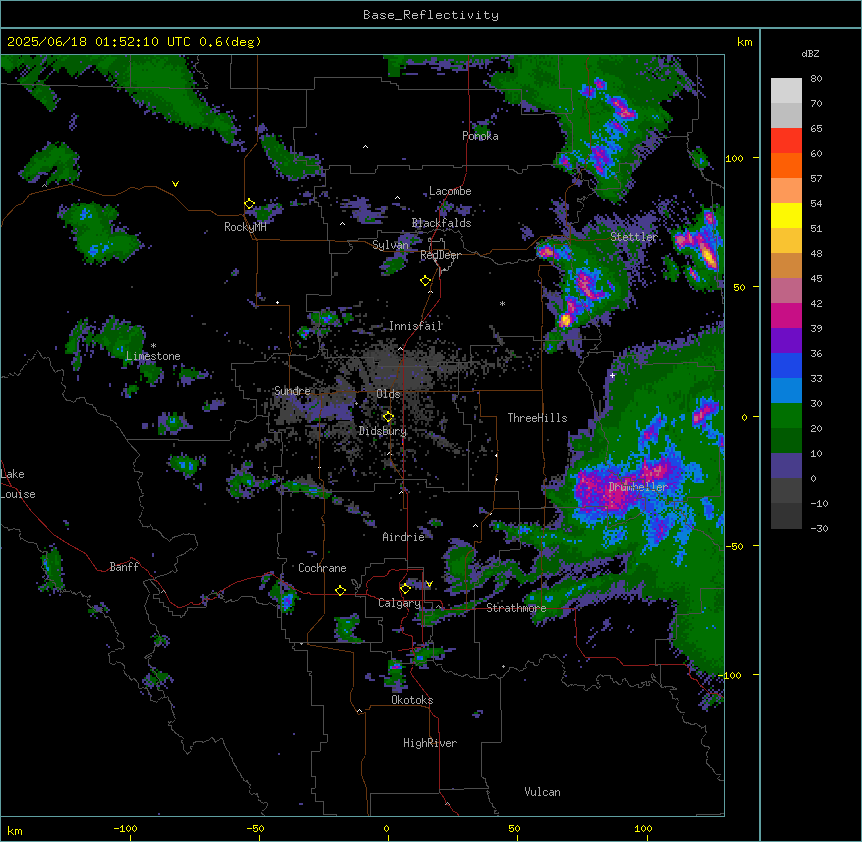
Task: Select the yellow V marker northwest of RockyMH
Action: click(x=175, y=184)
